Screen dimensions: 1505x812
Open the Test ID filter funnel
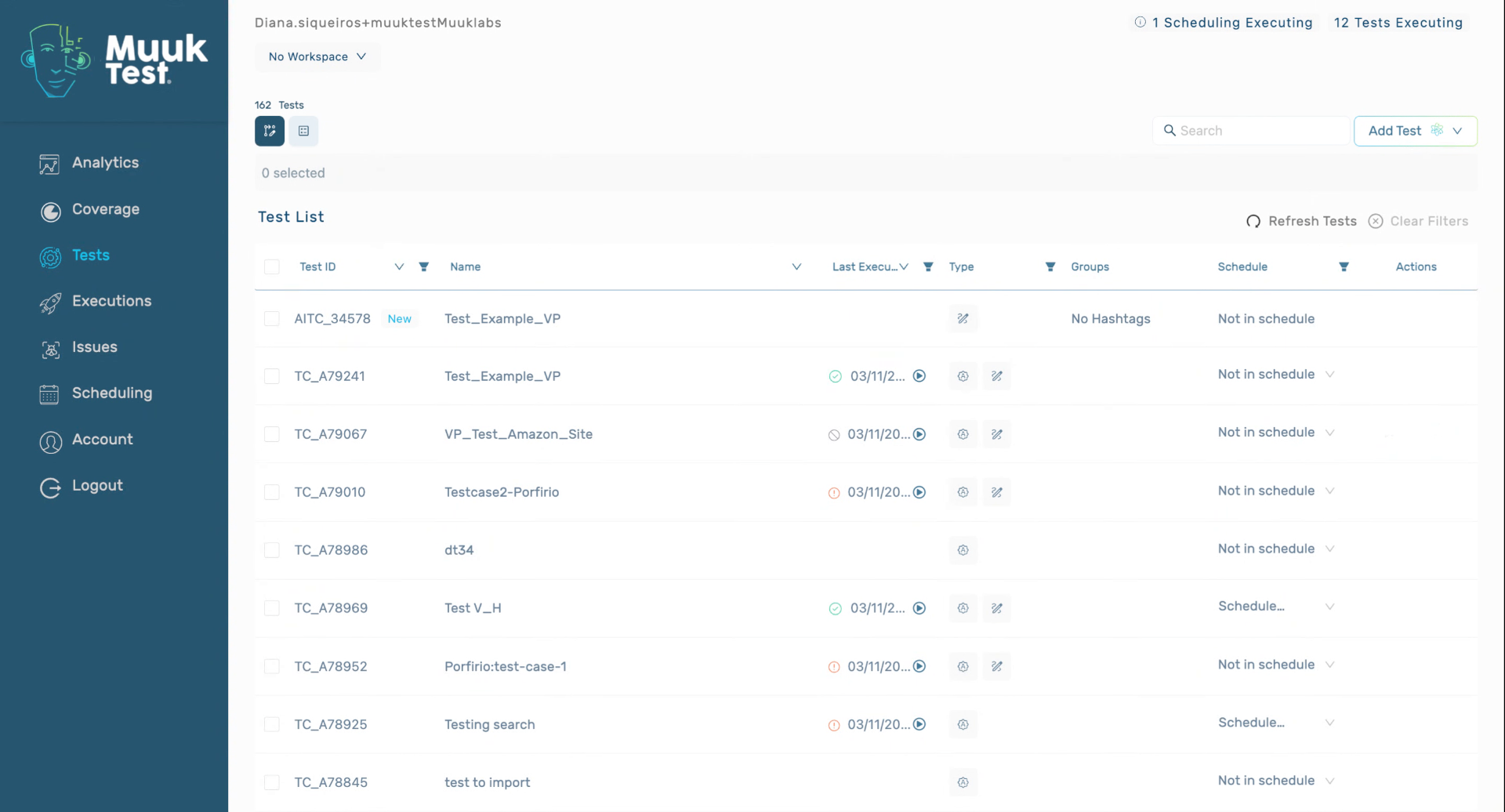coord(424,266)
